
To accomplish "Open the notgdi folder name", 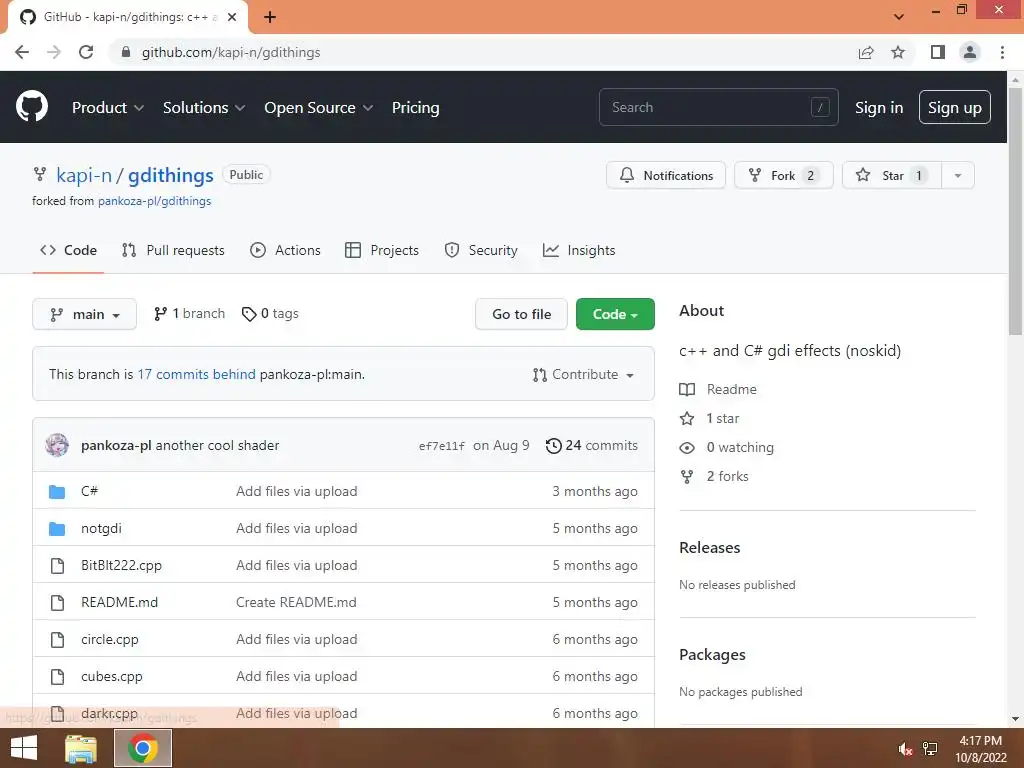I will [x=101, y=528].
